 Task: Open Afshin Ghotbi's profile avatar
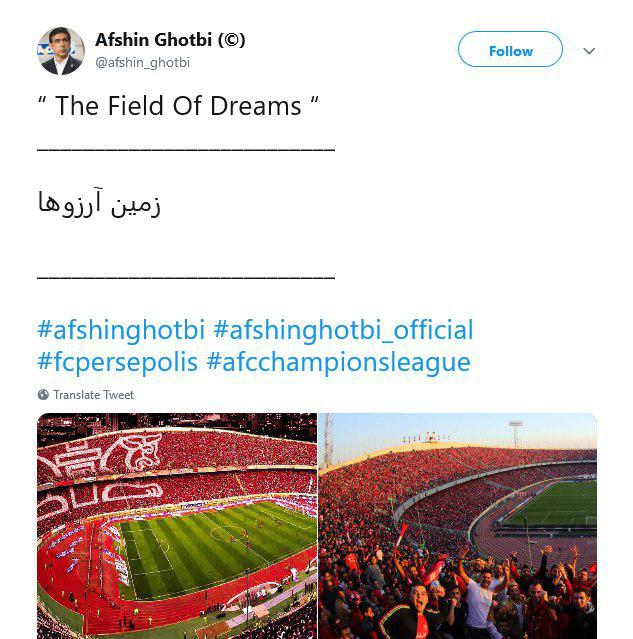tap(61, 51)
